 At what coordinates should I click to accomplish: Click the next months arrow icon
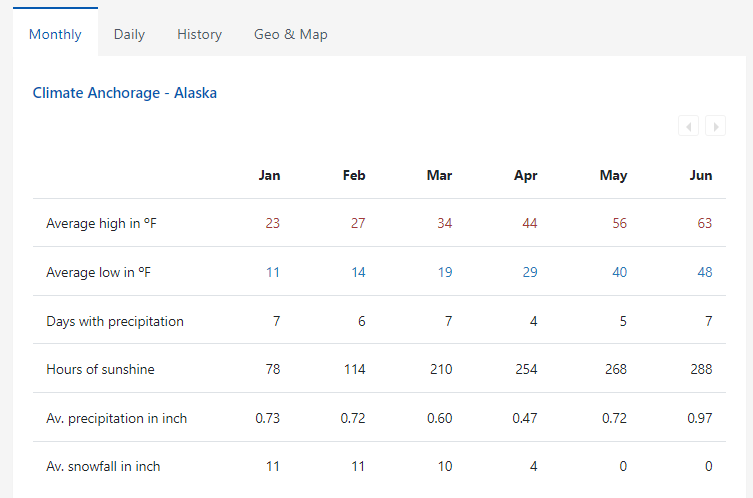click(x=715, y=126)
